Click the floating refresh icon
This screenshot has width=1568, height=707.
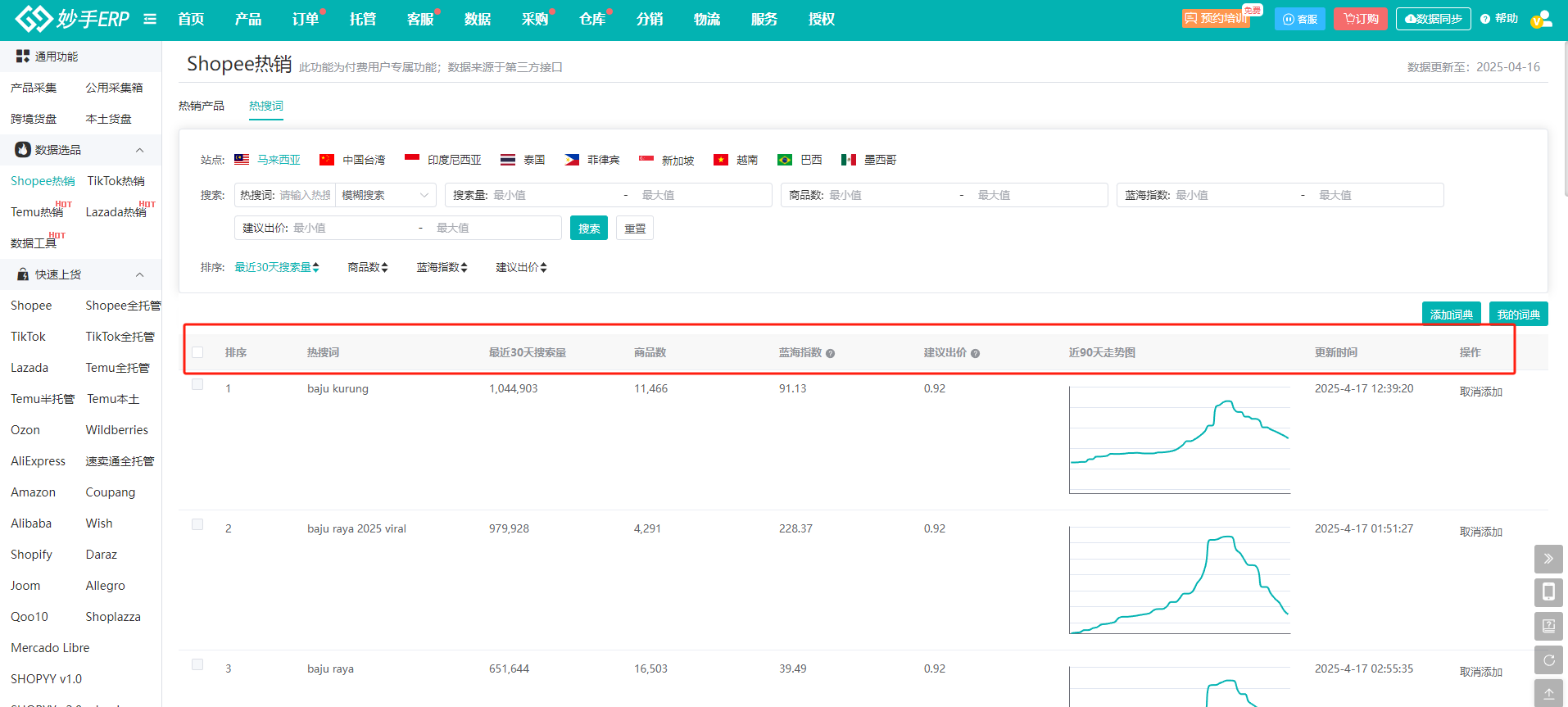pyautogui.click(x=1548, y=659)
